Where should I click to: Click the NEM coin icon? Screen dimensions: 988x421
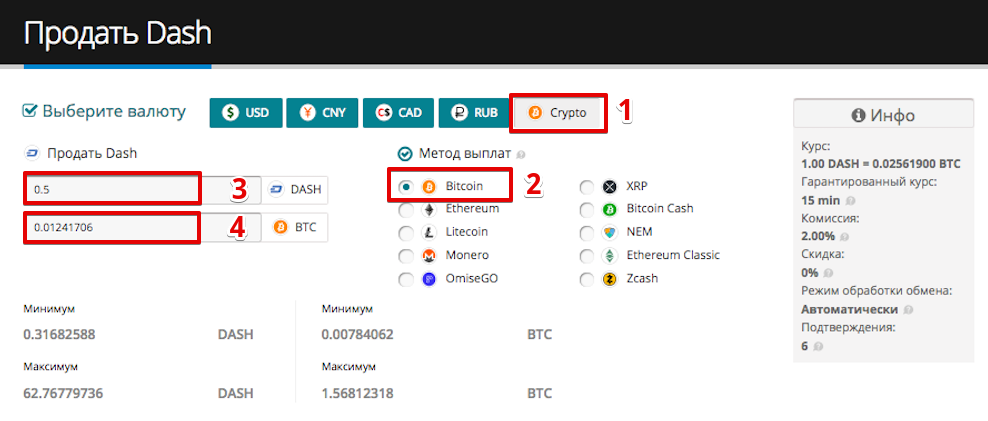coord(609,233)
